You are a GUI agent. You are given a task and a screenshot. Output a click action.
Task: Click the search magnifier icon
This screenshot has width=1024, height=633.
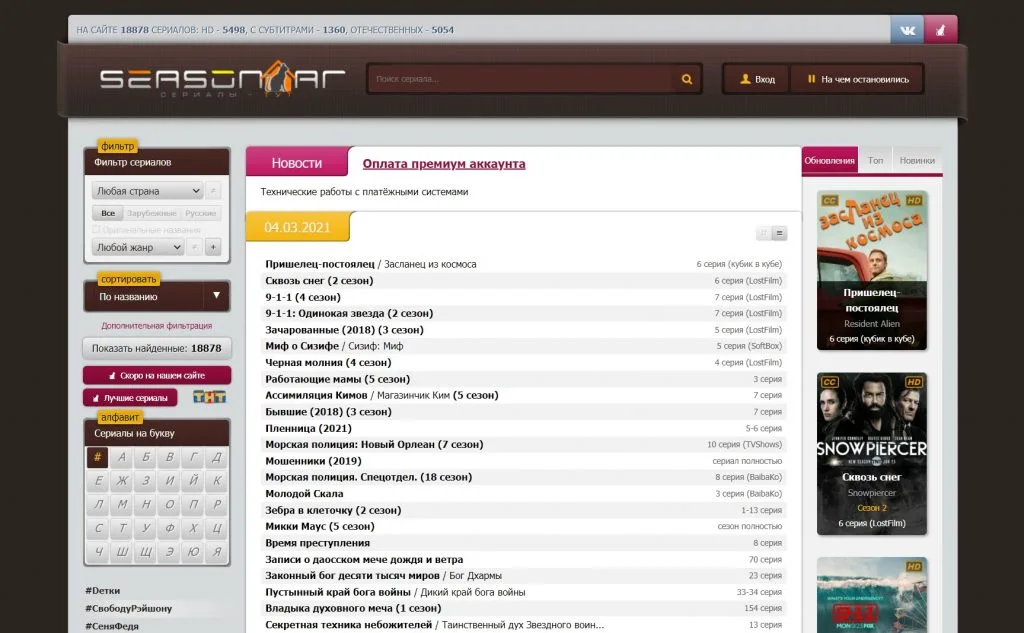click(687, 79)
